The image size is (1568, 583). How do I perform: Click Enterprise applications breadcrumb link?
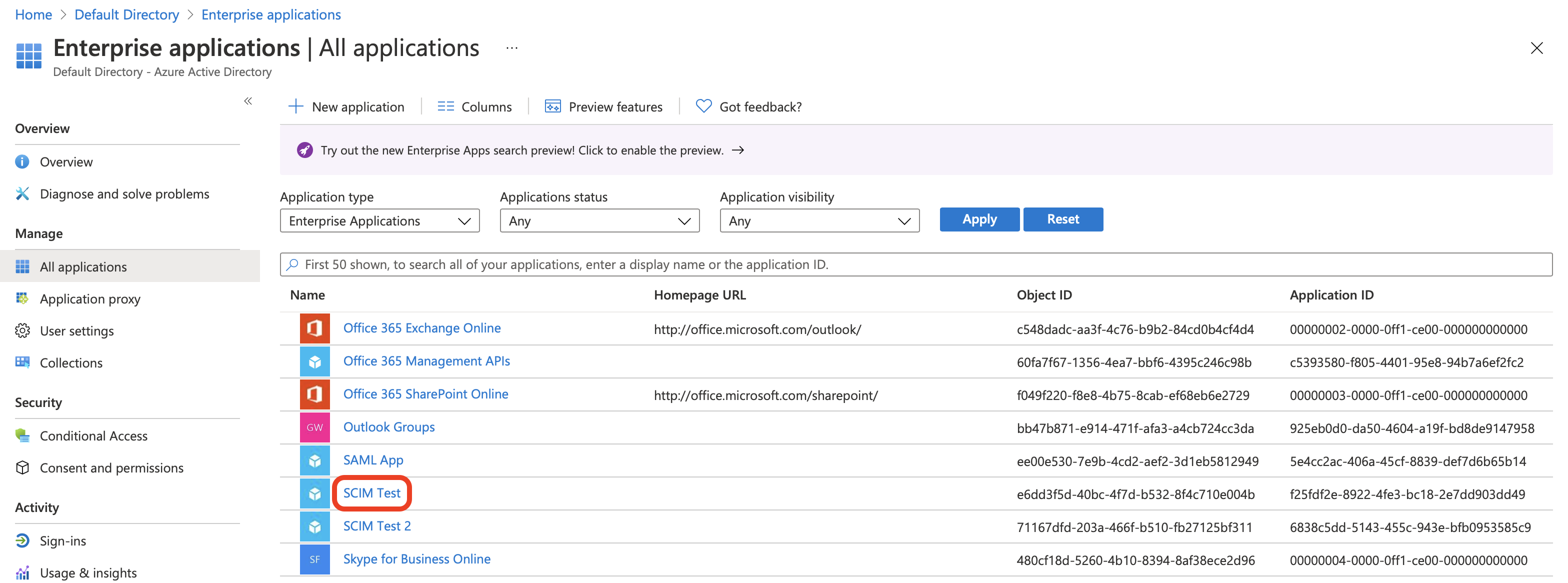[271, 14]
